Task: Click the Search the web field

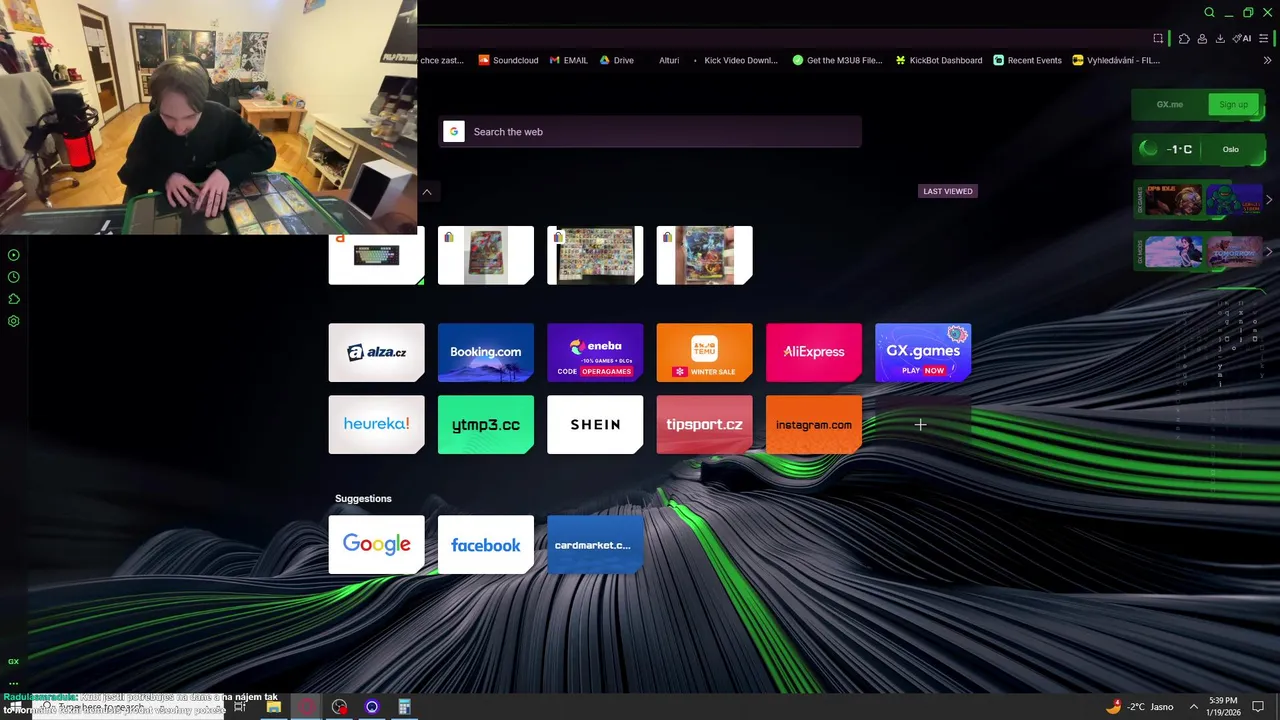Action: pos(650,132)
